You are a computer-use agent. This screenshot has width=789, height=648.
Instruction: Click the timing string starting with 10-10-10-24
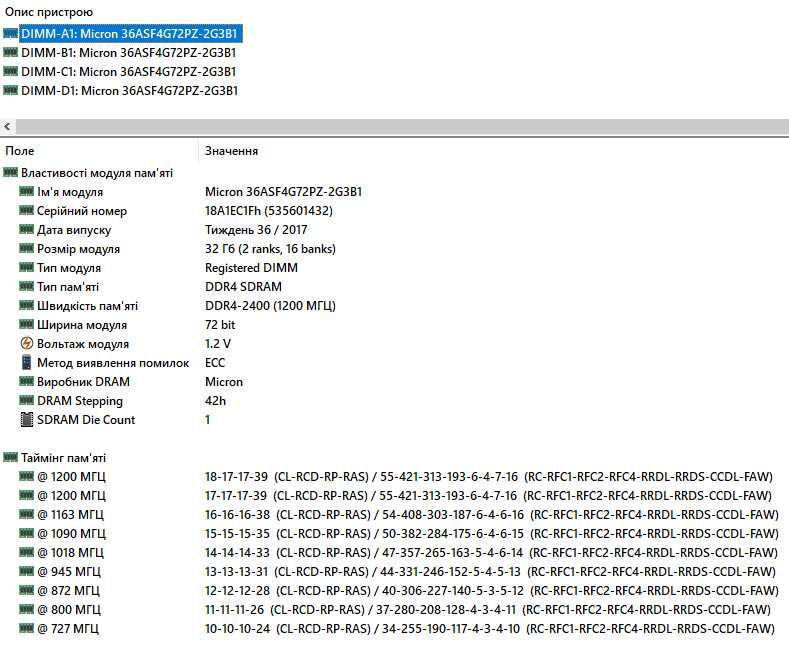pos(490,628)
